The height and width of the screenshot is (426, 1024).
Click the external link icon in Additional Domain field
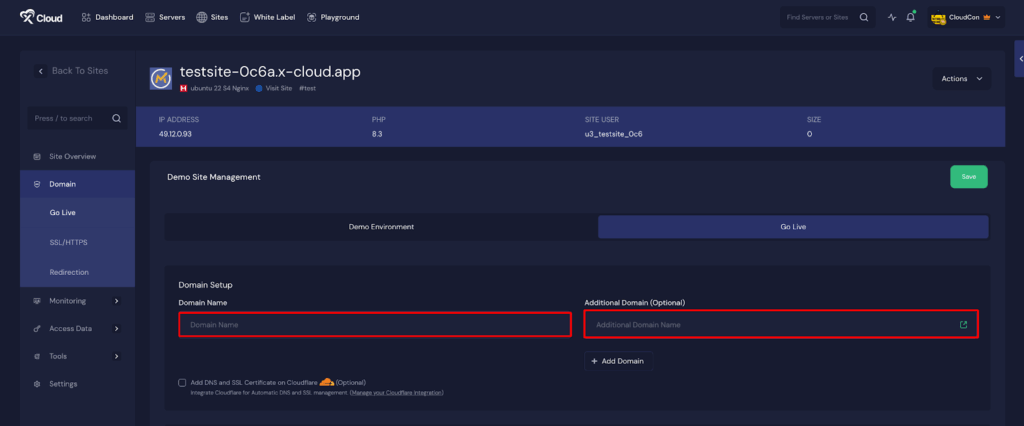(963, 325)
